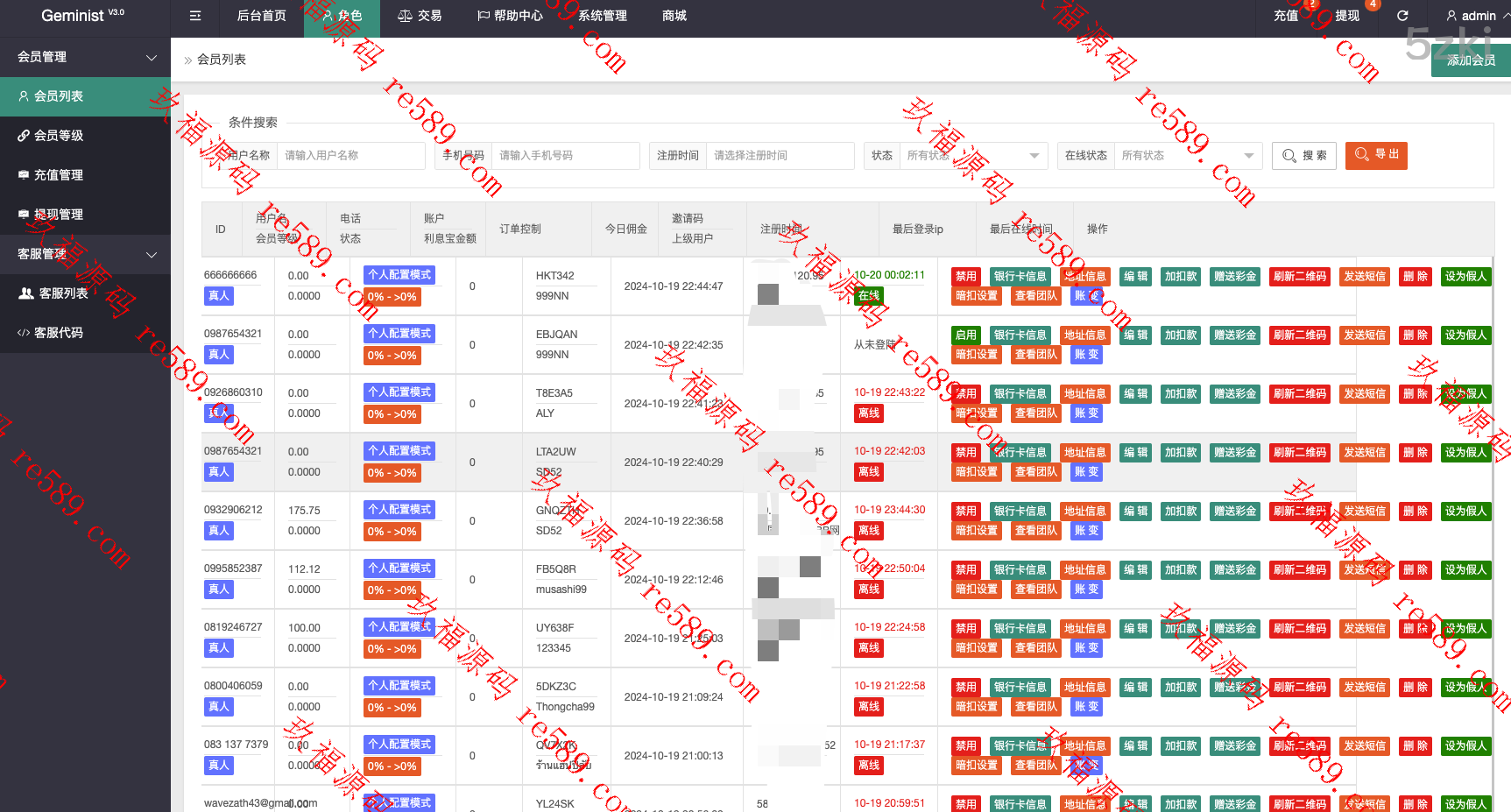Screen dimensions: 1511x812
Task: Click the 充值 notification shortcut
Action: click(1286, 16)
